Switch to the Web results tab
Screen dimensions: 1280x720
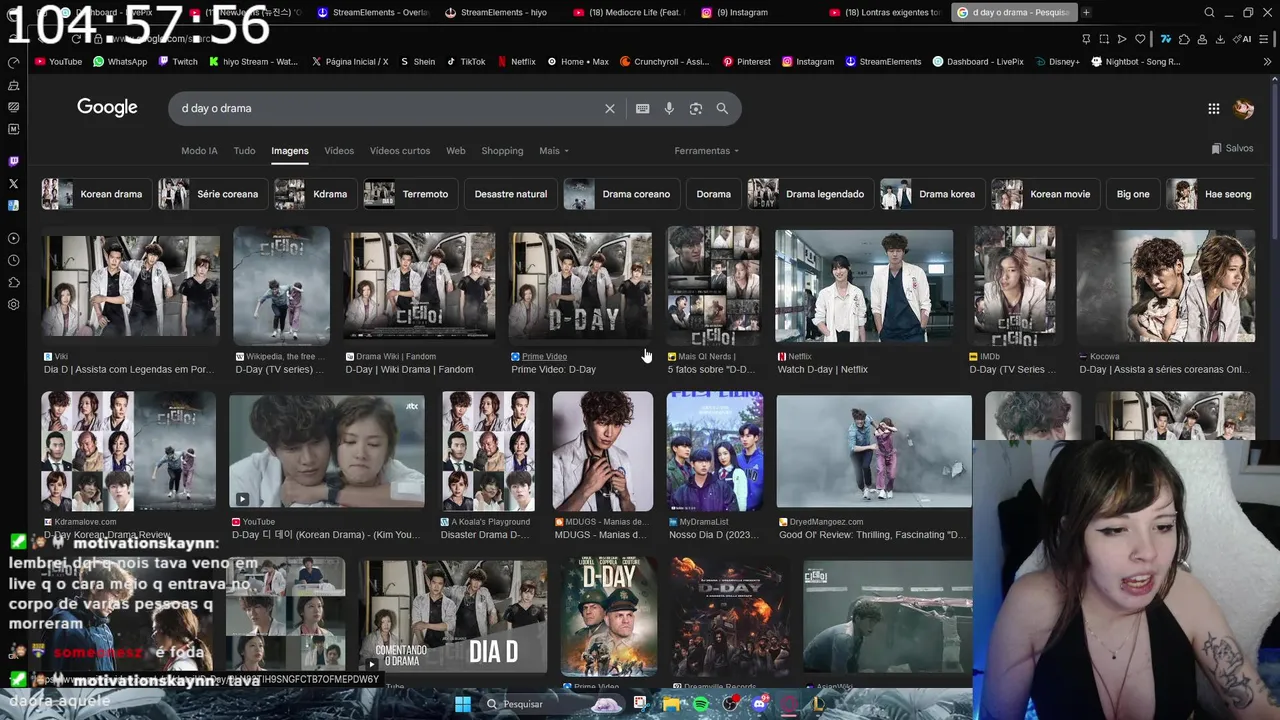[x=455, y=151]
